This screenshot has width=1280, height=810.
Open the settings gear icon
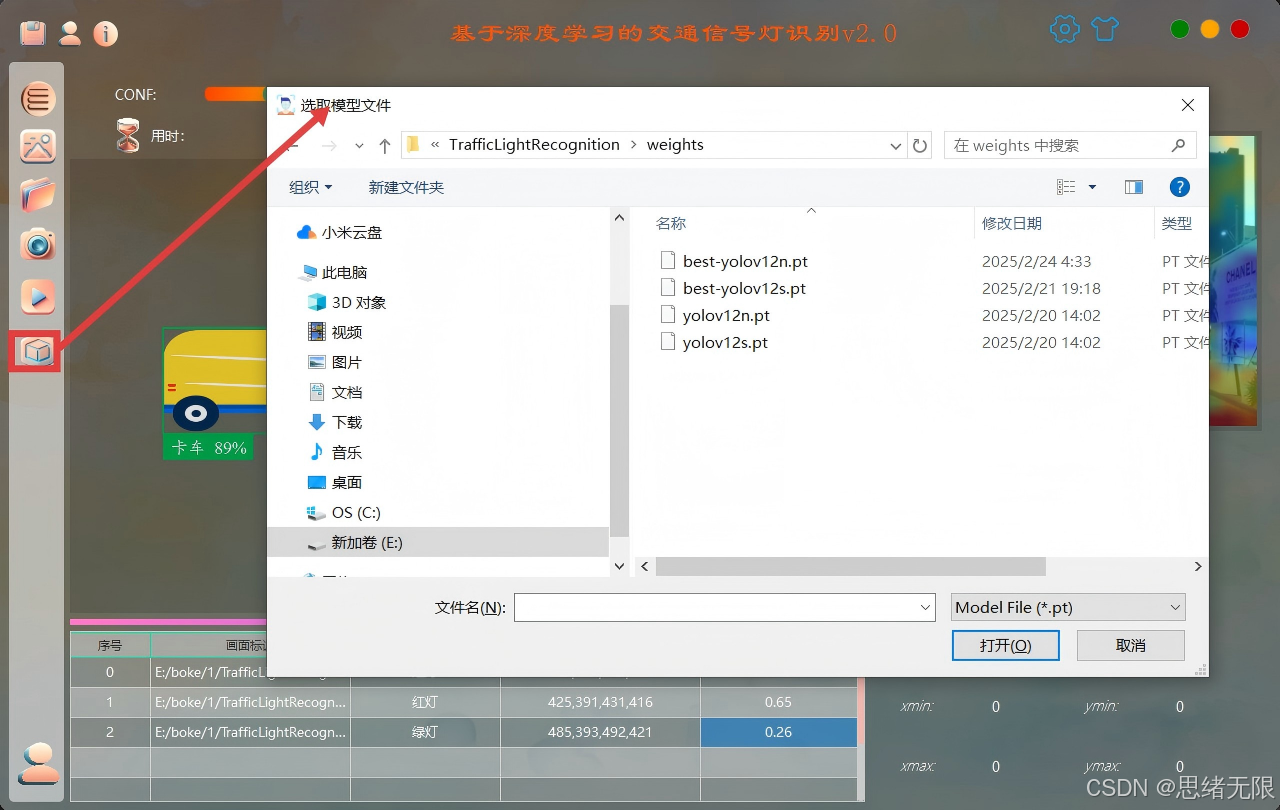coord(1065,29)
